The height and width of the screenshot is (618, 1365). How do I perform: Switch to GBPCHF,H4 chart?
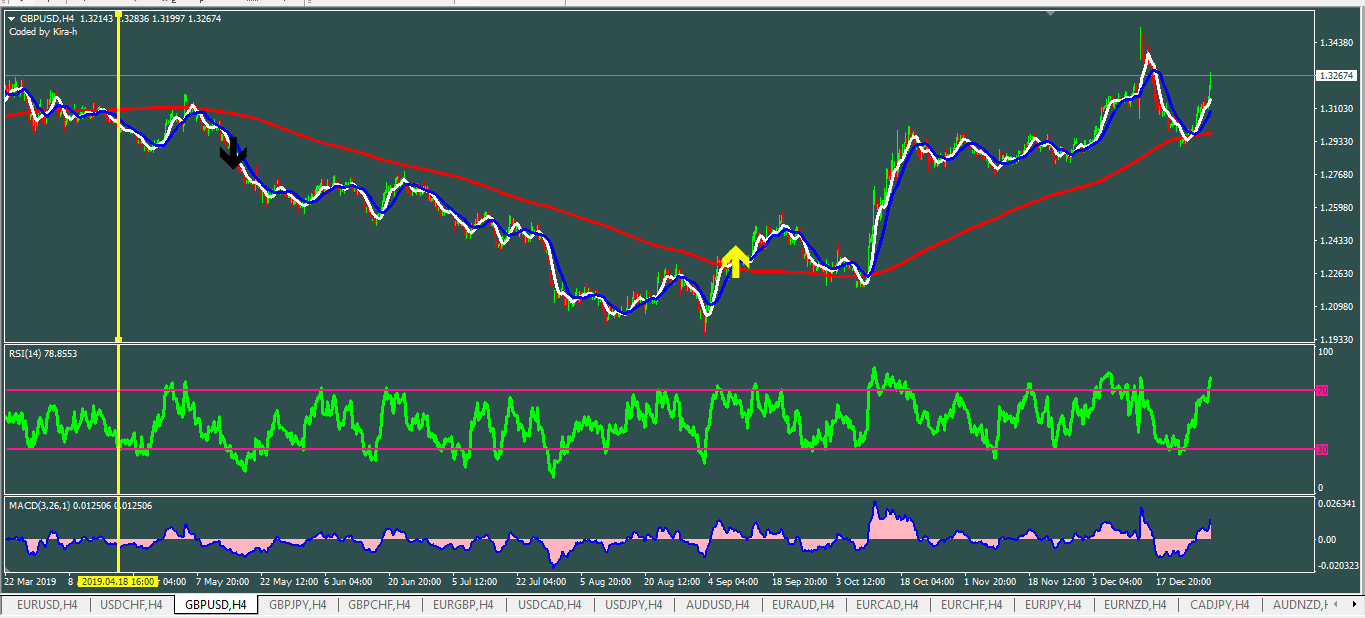click(x=380, y=605)
